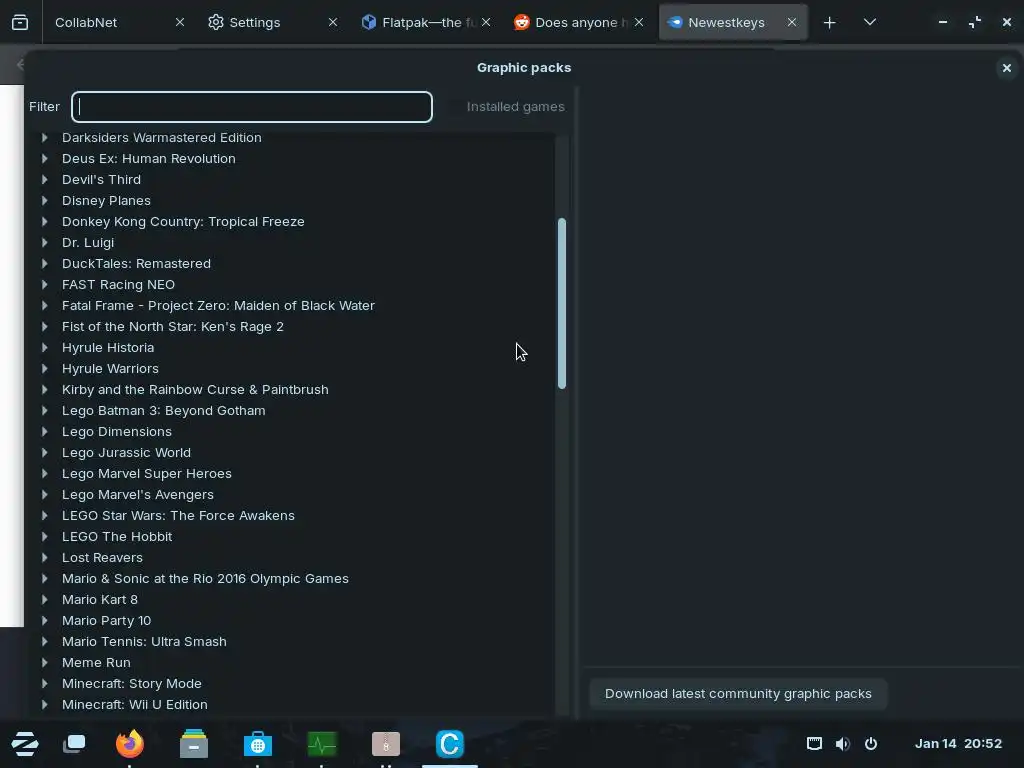Close the Flatpak tab
The height and width of the screenshot is (768, 1024).
(486, 22)
